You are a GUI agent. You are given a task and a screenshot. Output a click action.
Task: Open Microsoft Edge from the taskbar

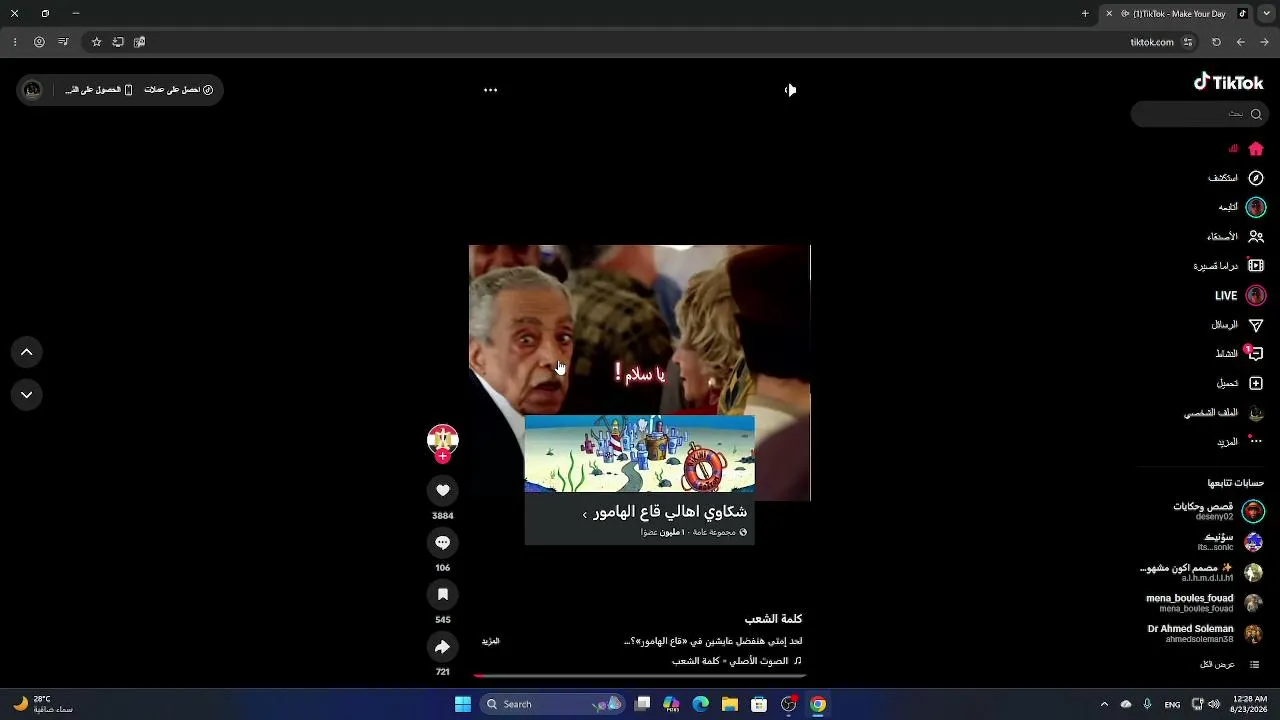tap(701, 704)
